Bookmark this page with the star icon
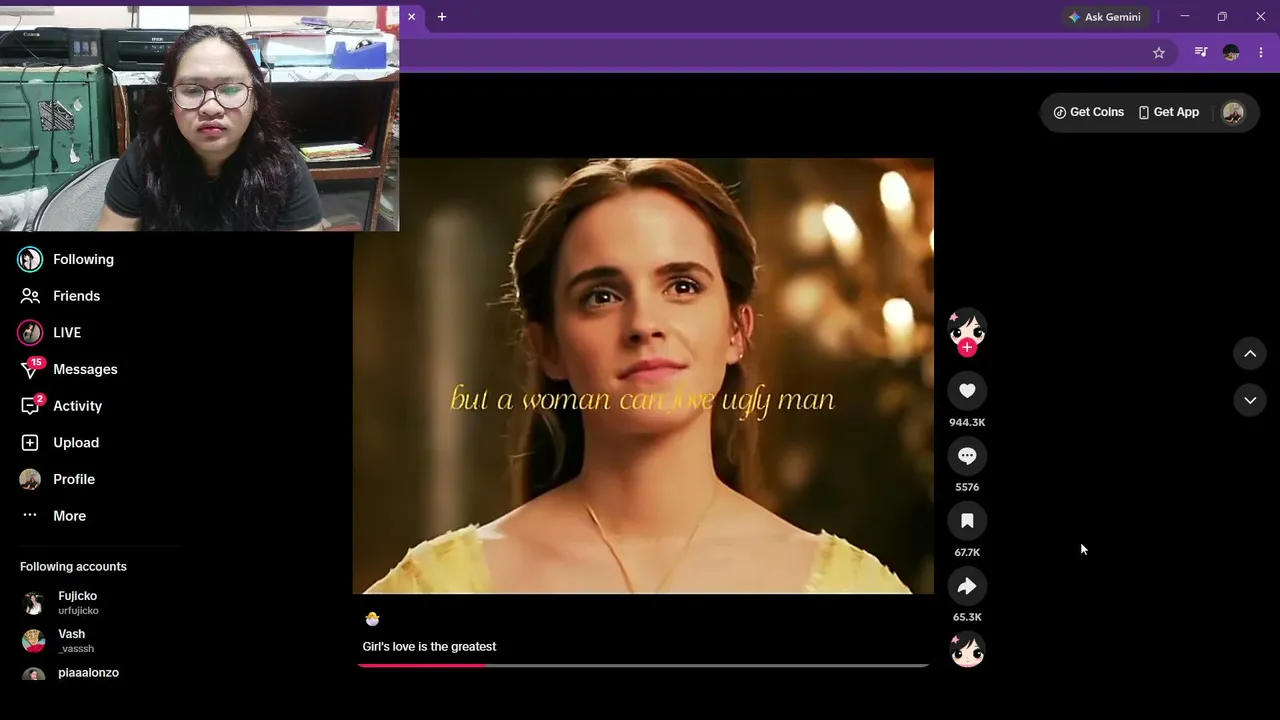The image size is (1280, 720). tap(1159, 53)
